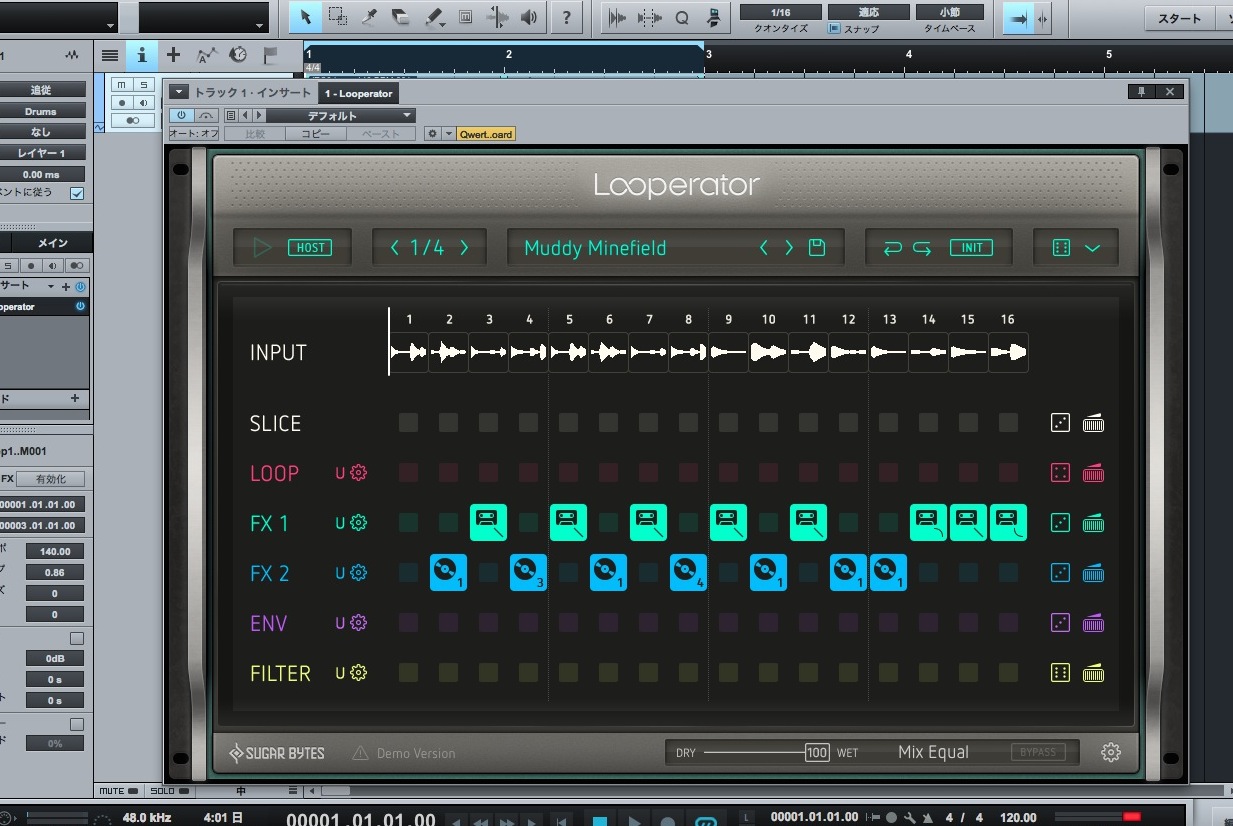
Task: Select the Main tab in inspector
Action: tap(52, 243)
